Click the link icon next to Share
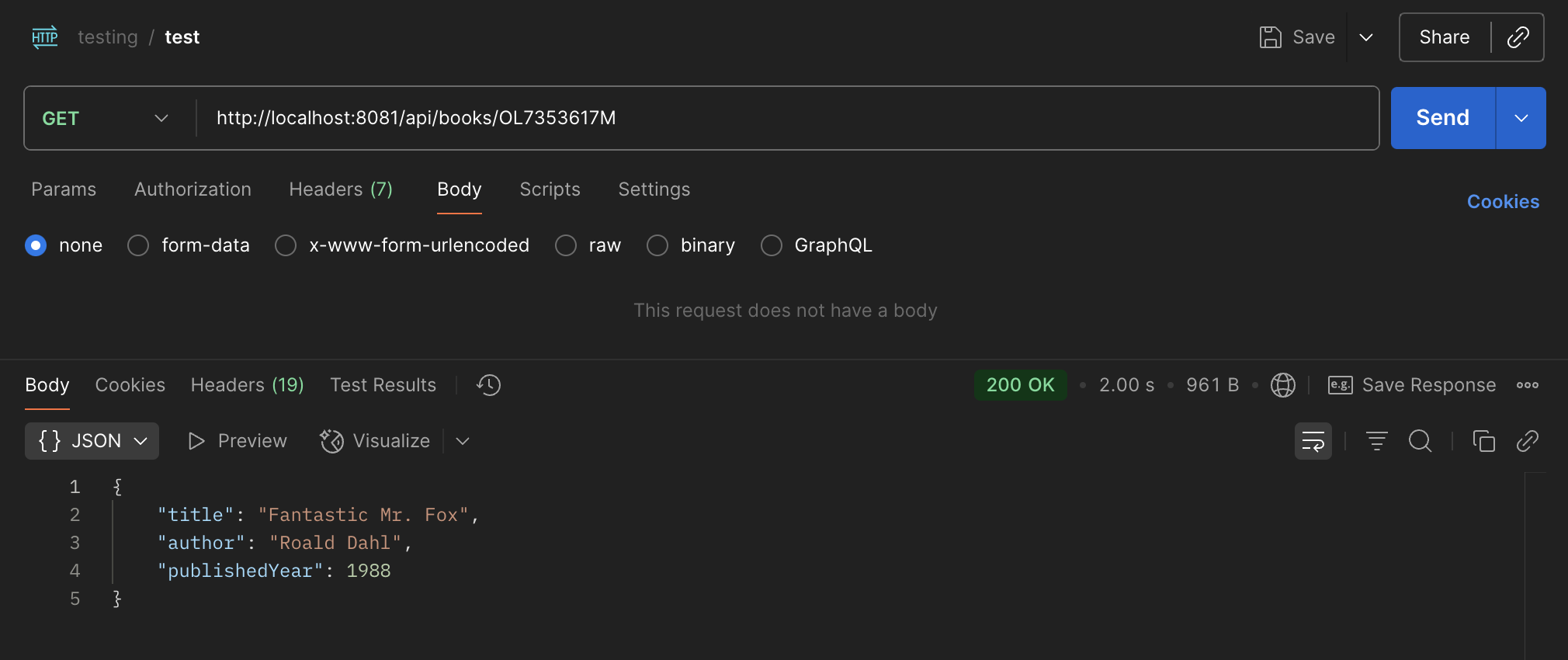1568x660 pixels. [x=1518, y=37]
